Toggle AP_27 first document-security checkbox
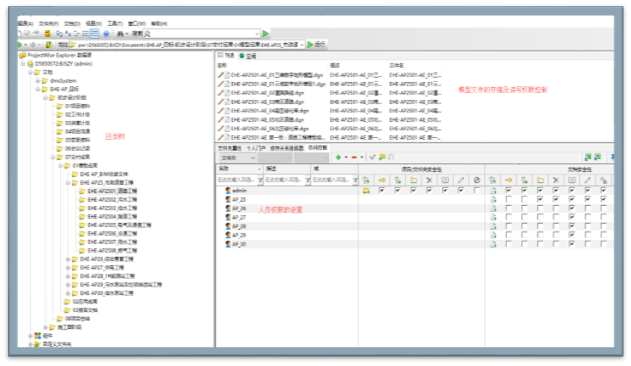The image size is (631, 366). (509, 217)
